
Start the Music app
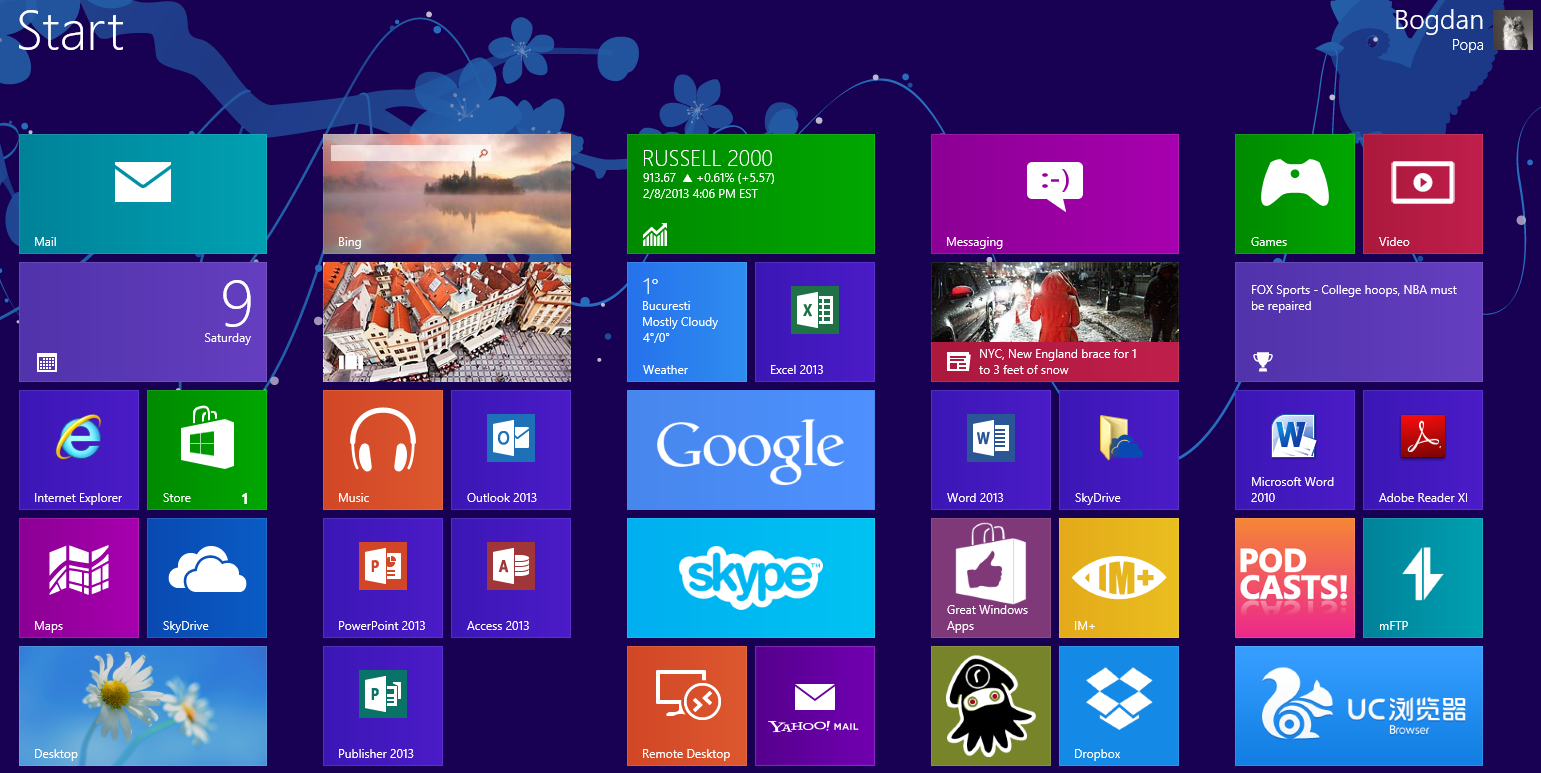pos(383,449)
